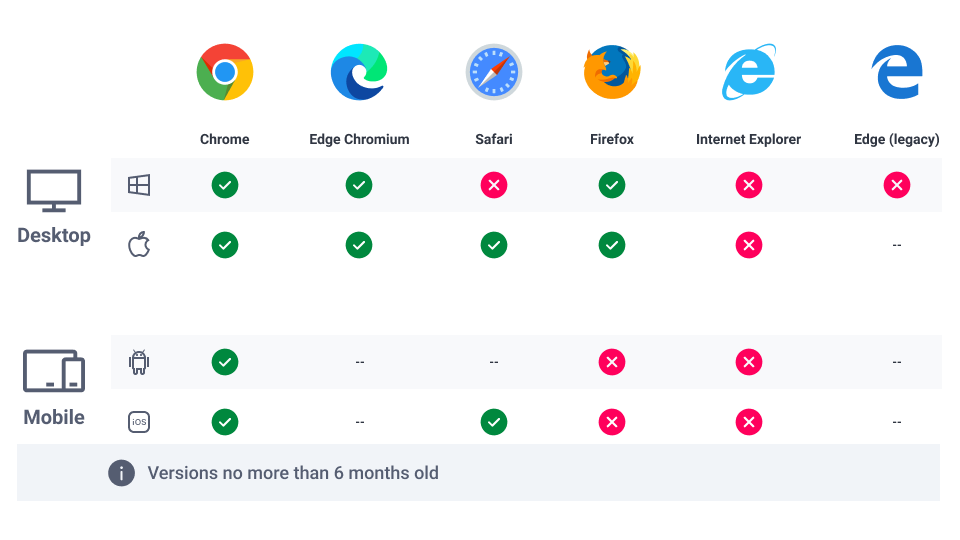Click the Internet Explorer column label
The width and height of the screenshot is (960, 540).
[749, 139]
